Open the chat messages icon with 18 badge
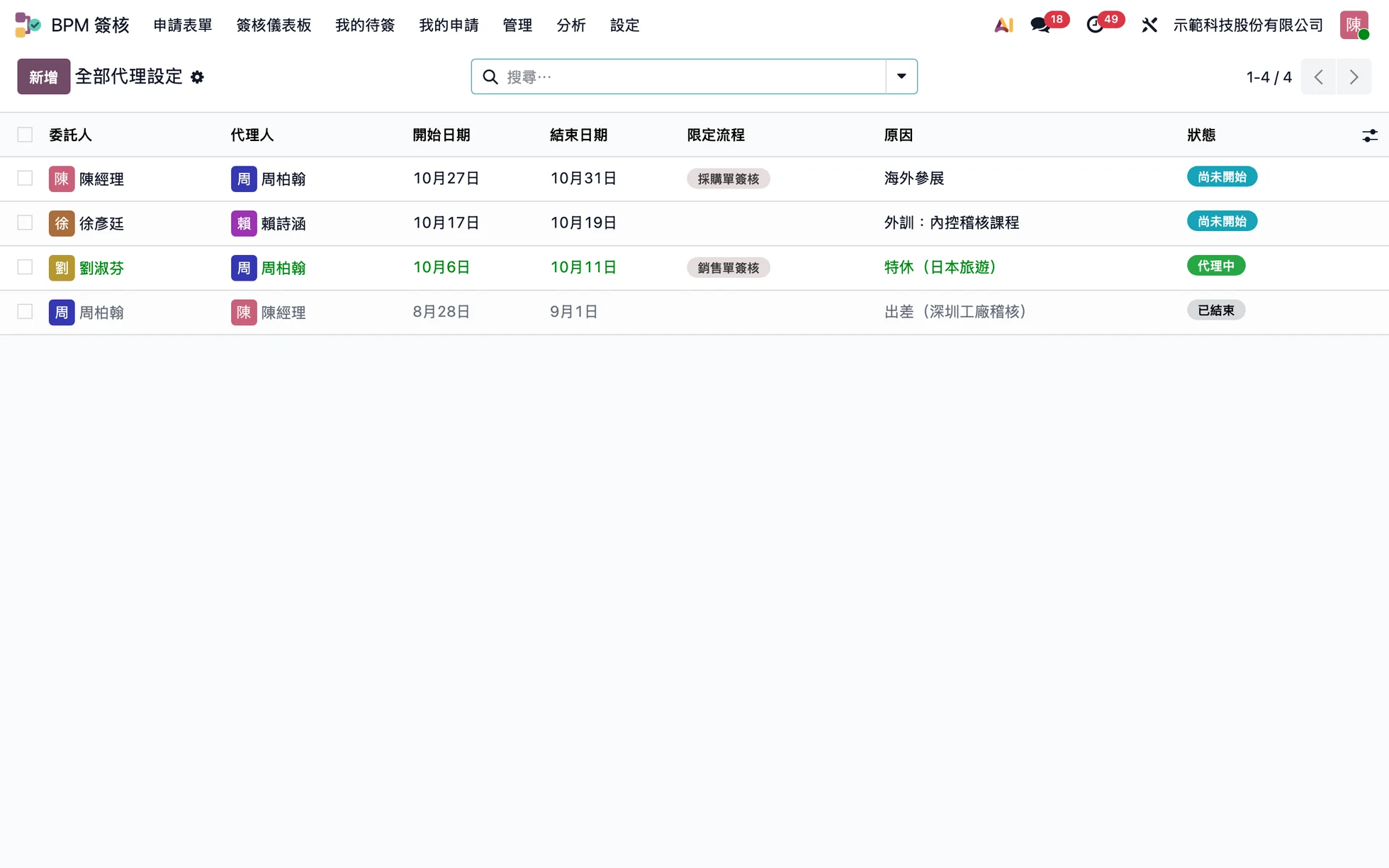 1040,25
